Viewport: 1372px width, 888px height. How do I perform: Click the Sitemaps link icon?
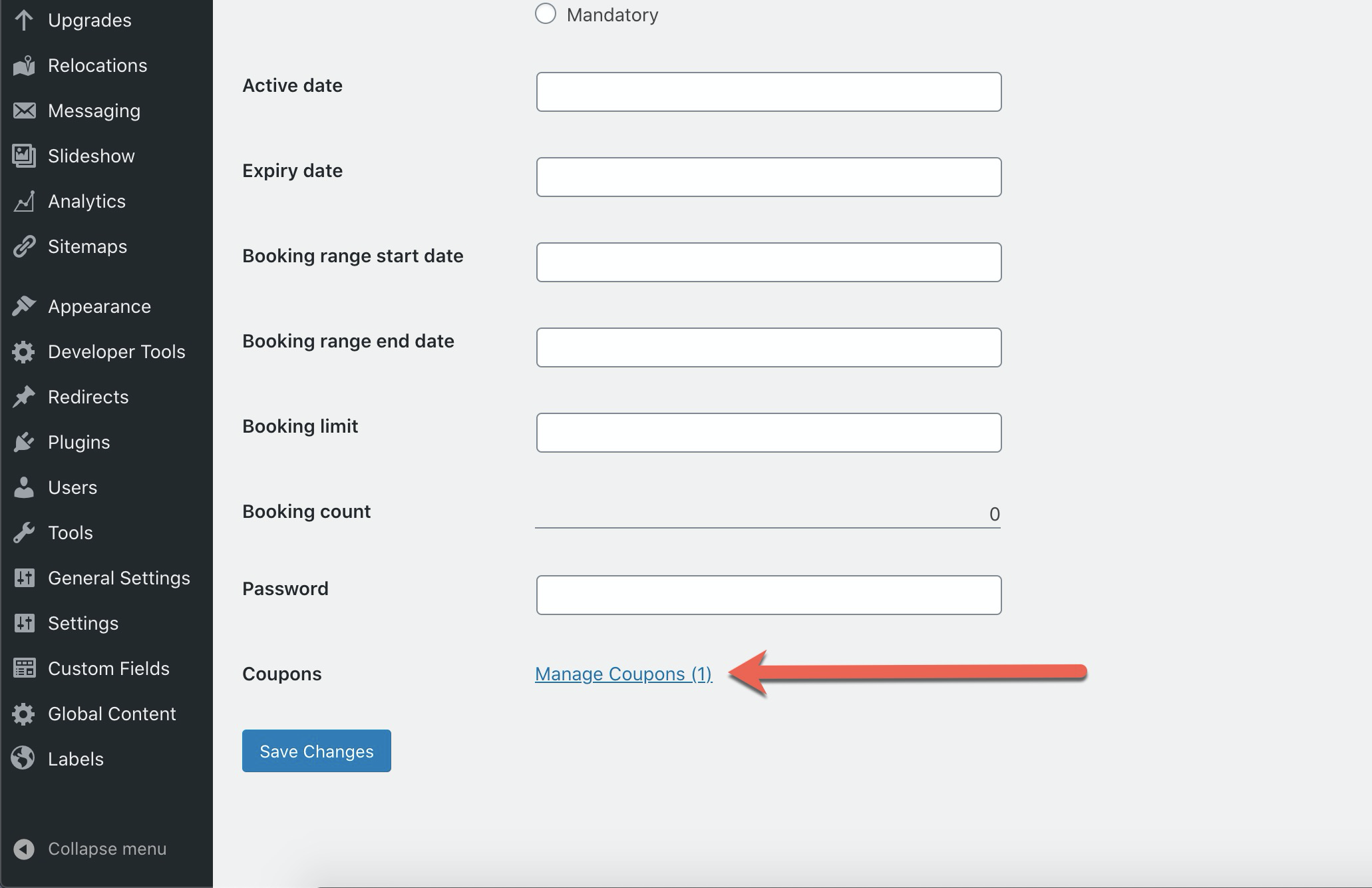24,246
